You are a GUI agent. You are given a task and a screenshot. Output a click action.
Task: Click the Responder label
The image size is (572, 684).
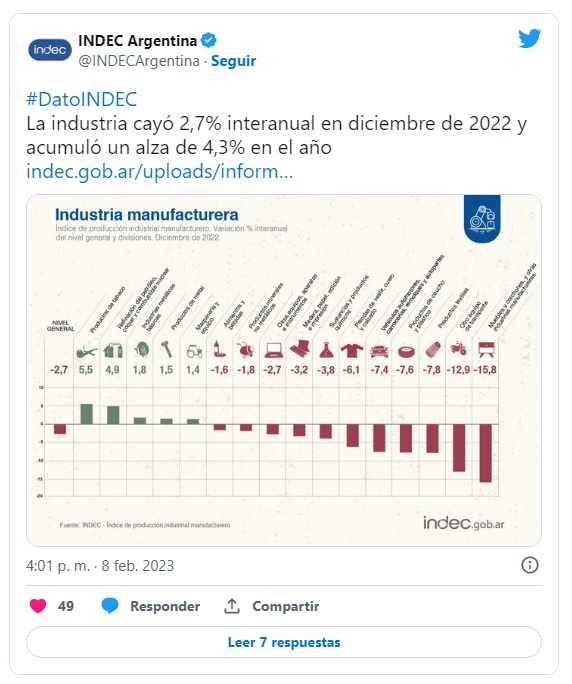[x=165, y=606]
